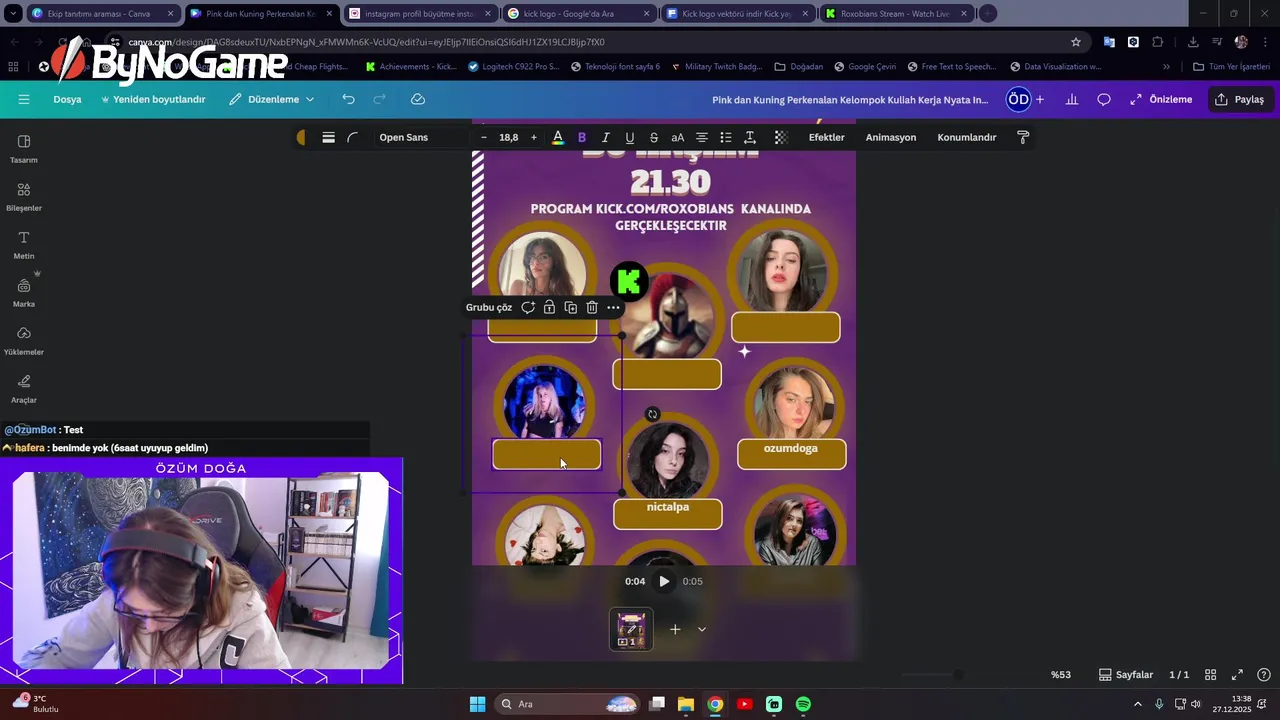Open border style lines icon
This screenshot has width=1280, height=720.
click(x=328, y=137)
